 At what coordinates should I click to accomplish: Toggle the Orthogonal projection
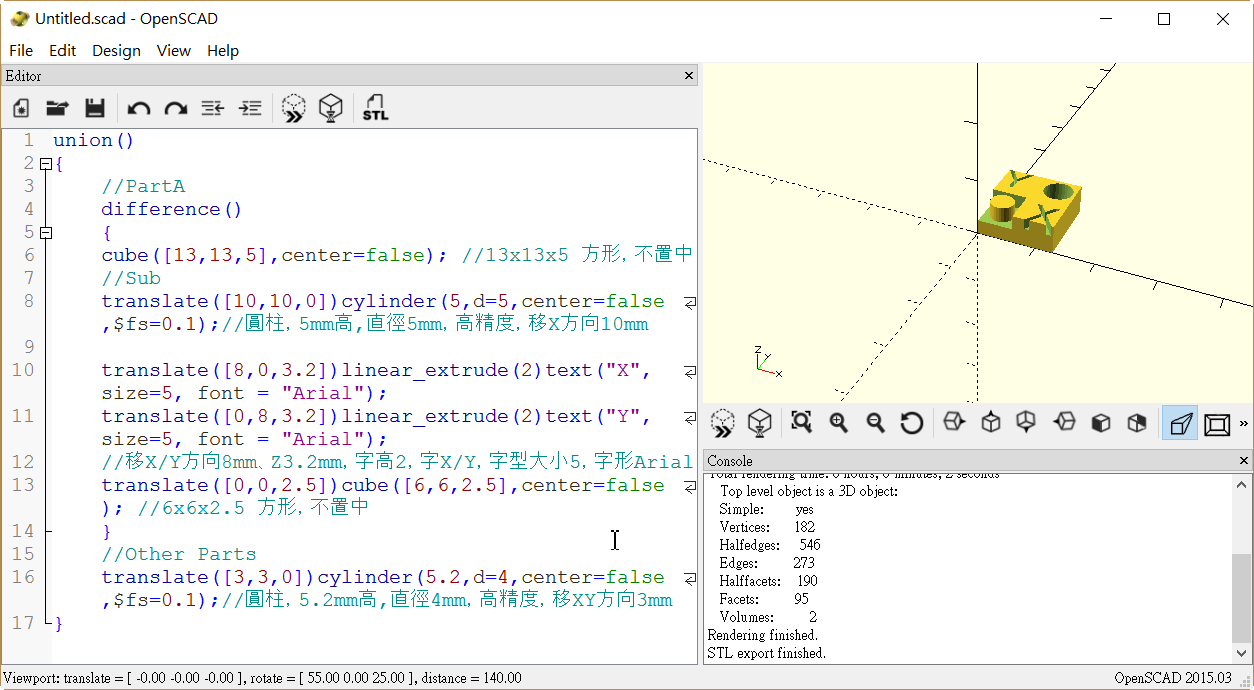pos(1217,424)
